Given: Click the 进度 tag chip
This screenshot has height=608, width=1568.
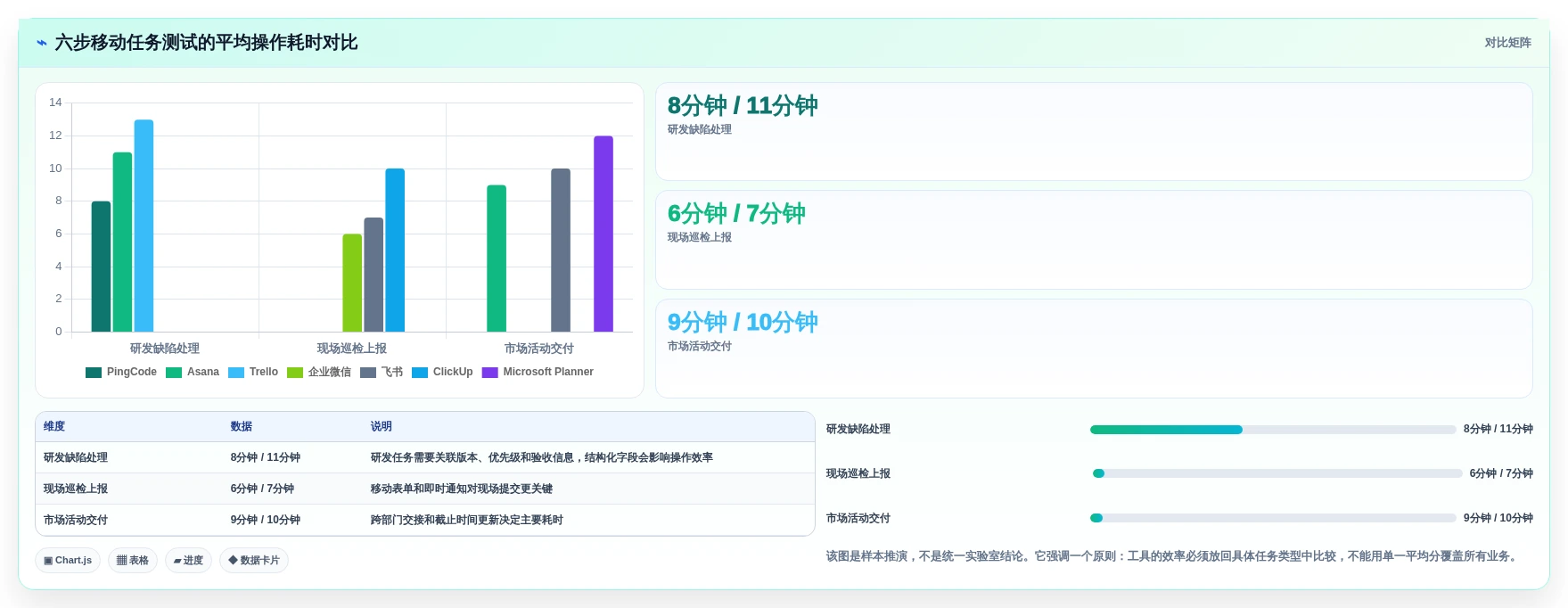Looking at the screenshot, I should [188, 561].
